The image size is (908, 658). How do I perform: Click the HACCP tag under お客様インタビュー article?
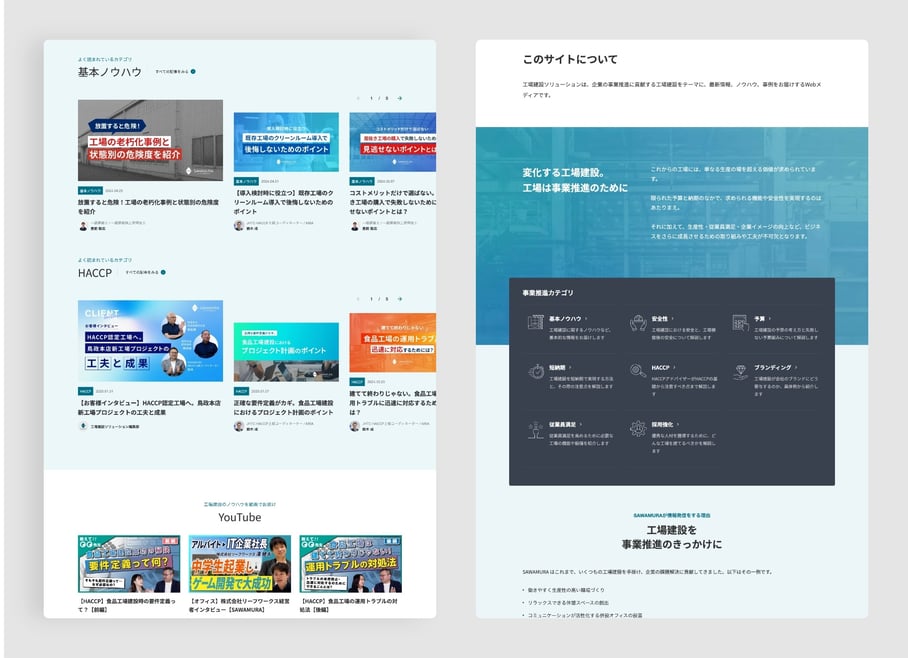[86, 392]
